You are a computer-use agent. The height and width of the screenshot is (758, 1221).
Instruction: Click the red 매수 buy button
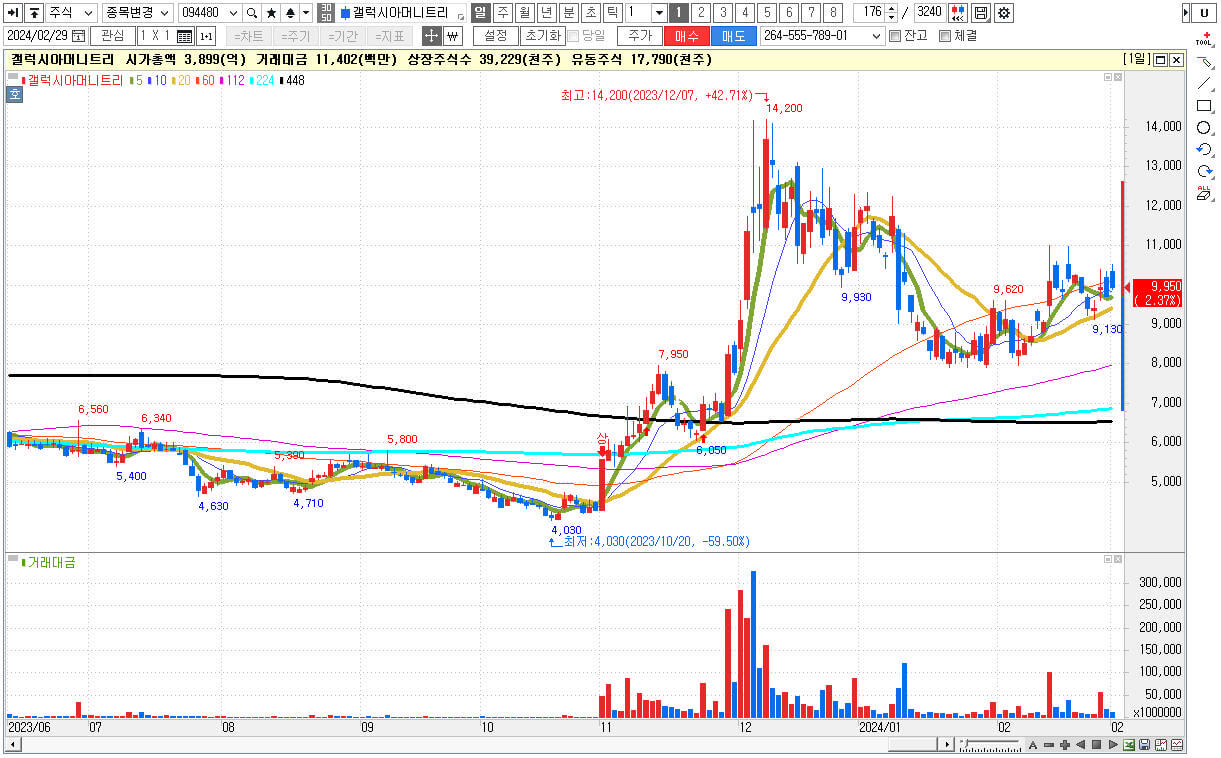pos(687,36)
